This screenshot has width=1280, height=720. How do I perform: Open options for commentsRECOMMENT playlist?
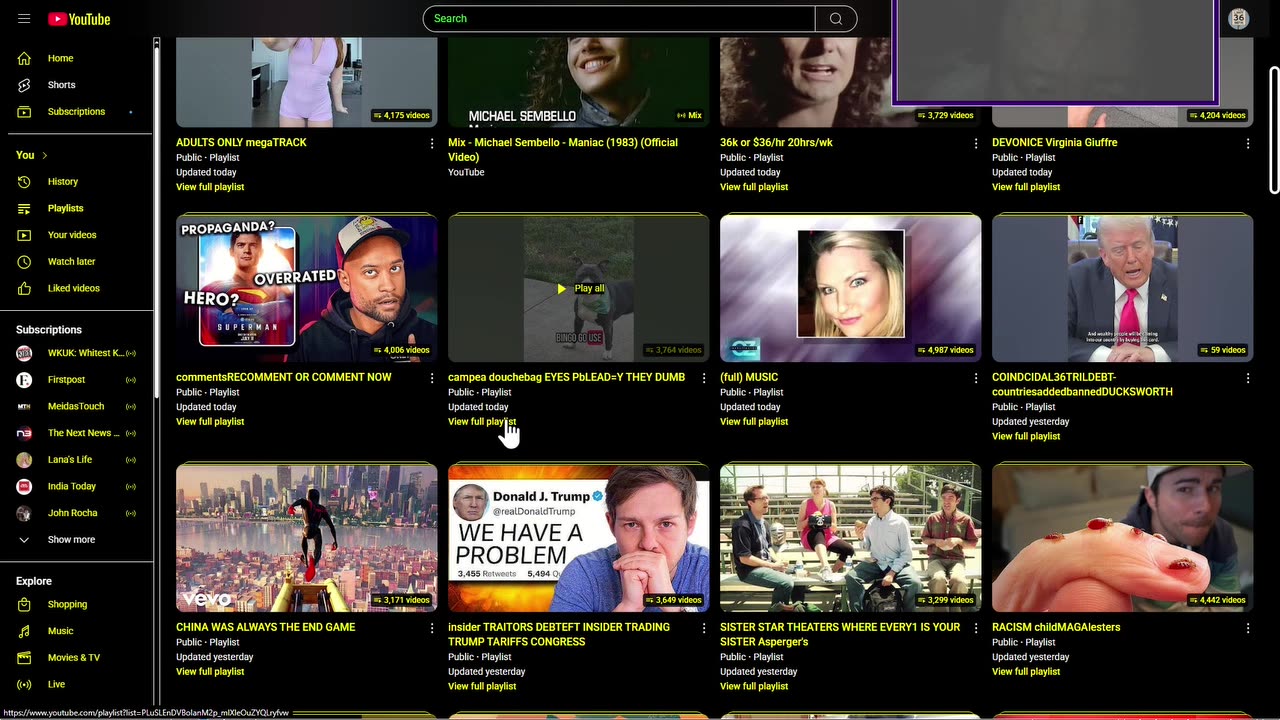point(432,379)
